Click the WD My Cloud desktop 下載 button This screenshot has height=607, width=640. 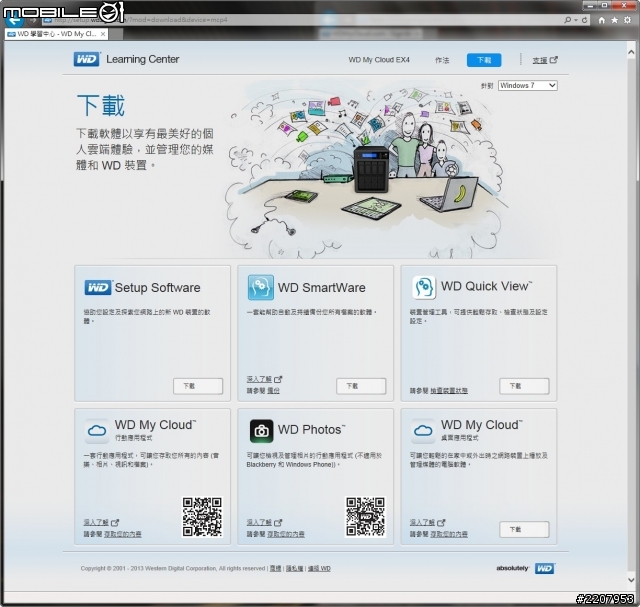pyautogui.click(x=524, y=529)
